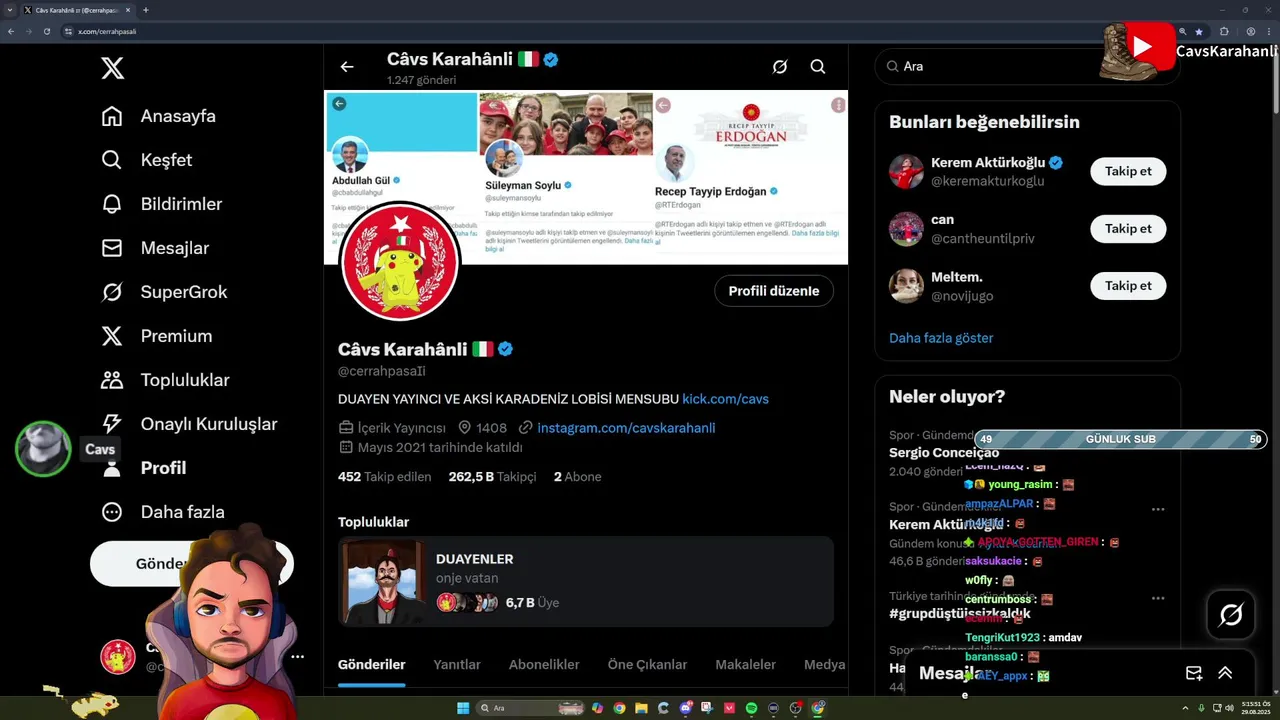Click the envelope icon beside Mesajlar
Screen dimensions: 1280x720
[112, 248]
